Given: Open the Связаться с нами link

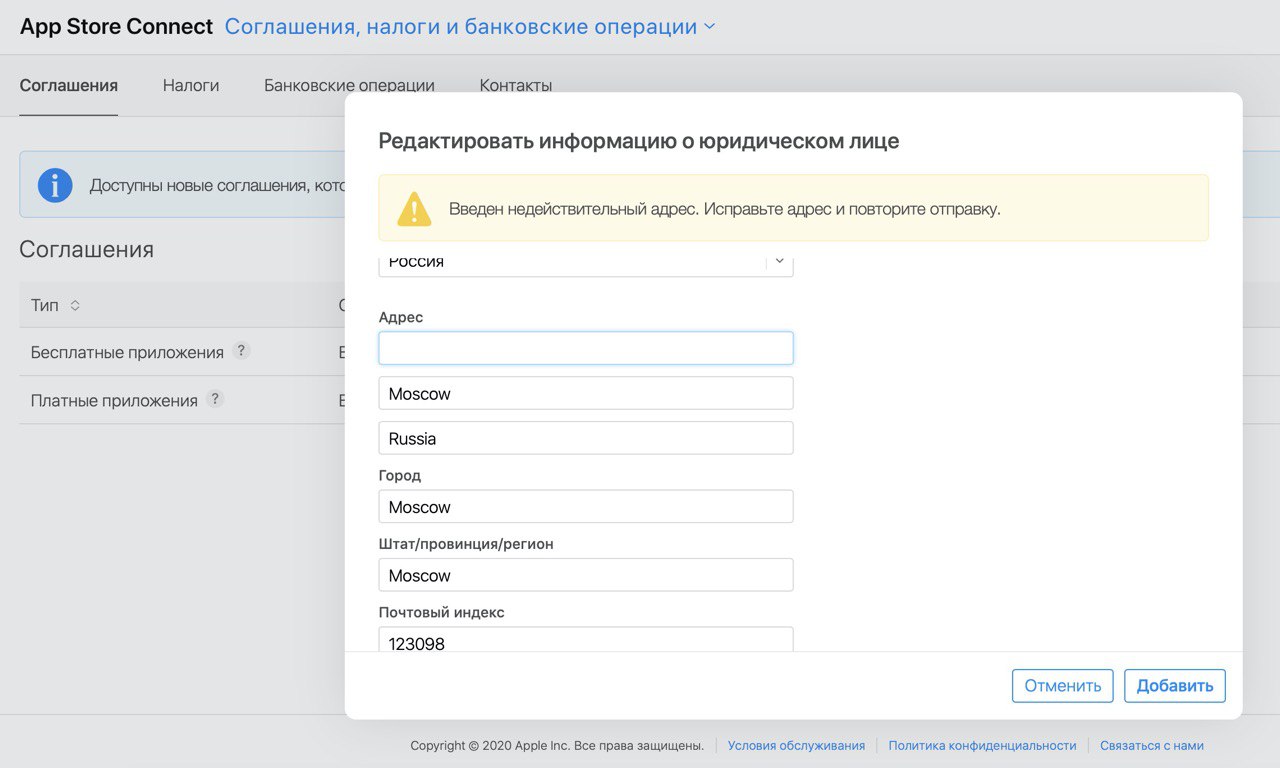Looking at the screenshot, I should pos(1152,745).
